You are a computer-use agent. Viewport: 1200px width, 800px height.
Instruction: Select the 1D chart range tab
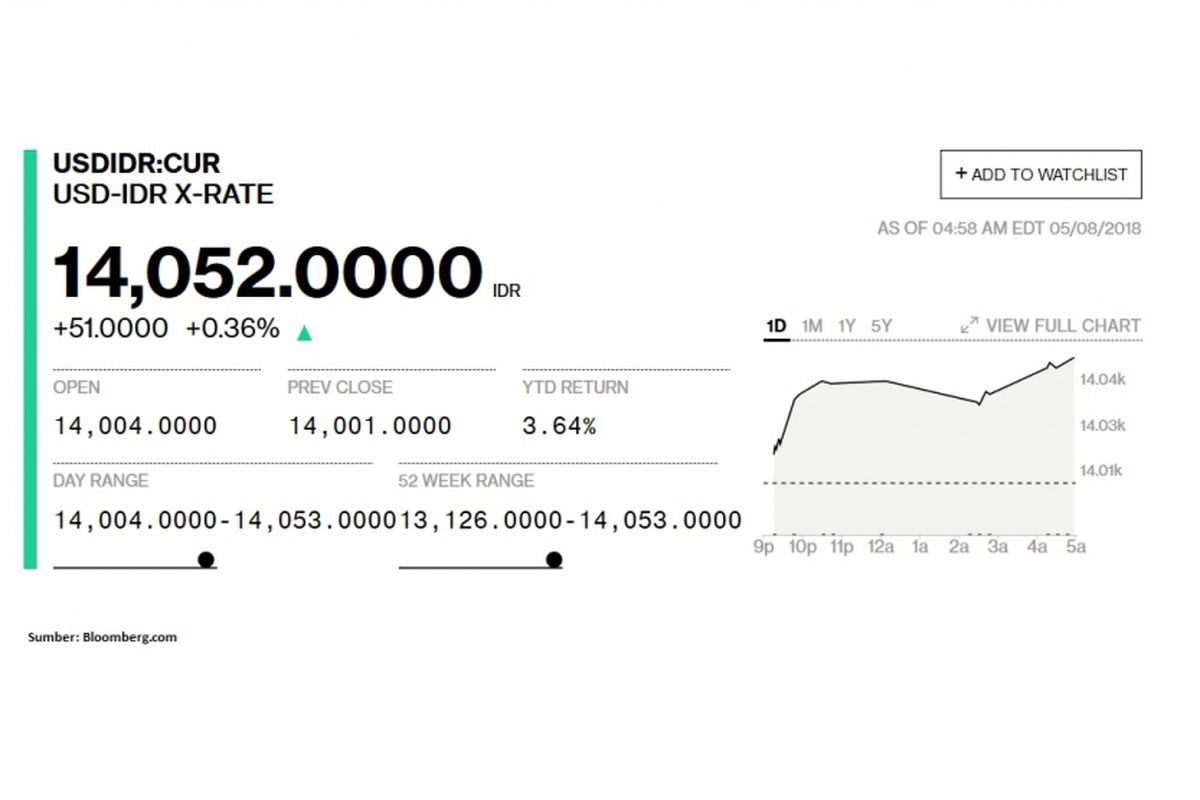click(776, 325)
